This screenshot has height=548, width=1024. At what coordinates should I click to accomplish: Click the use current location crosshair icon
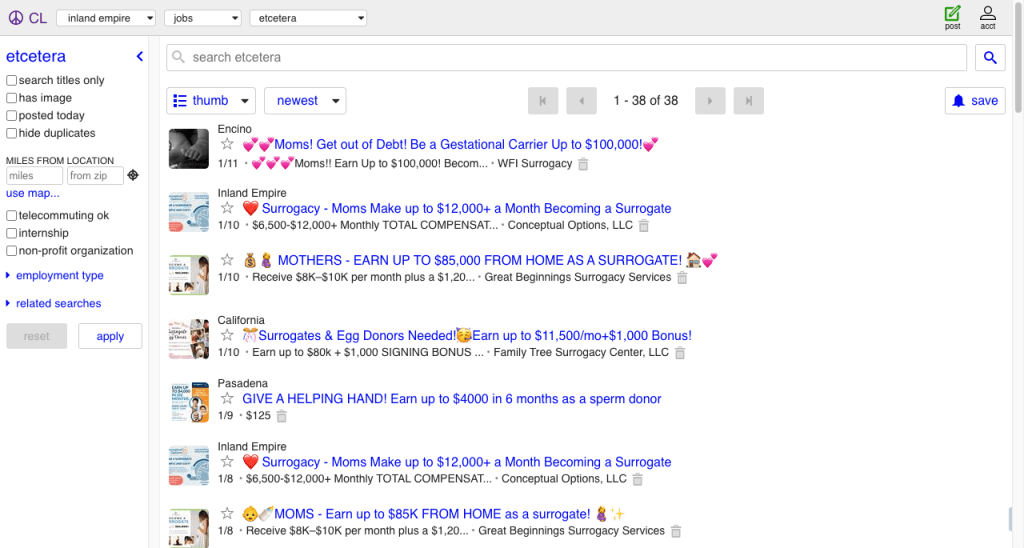(133, 176)
